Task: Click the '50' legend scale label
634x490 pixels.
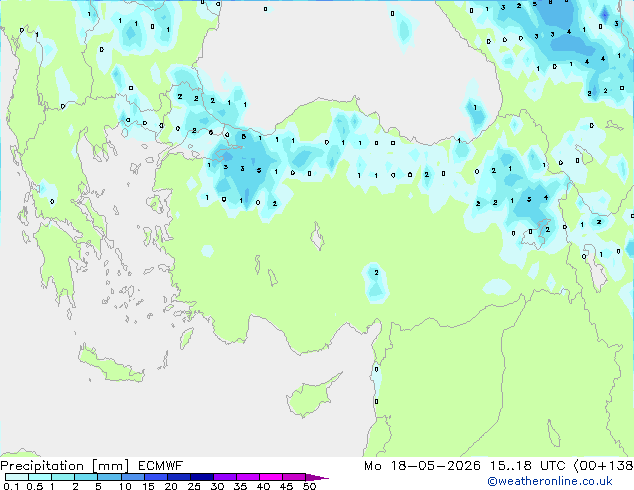Action: click(x=309, y=486)
